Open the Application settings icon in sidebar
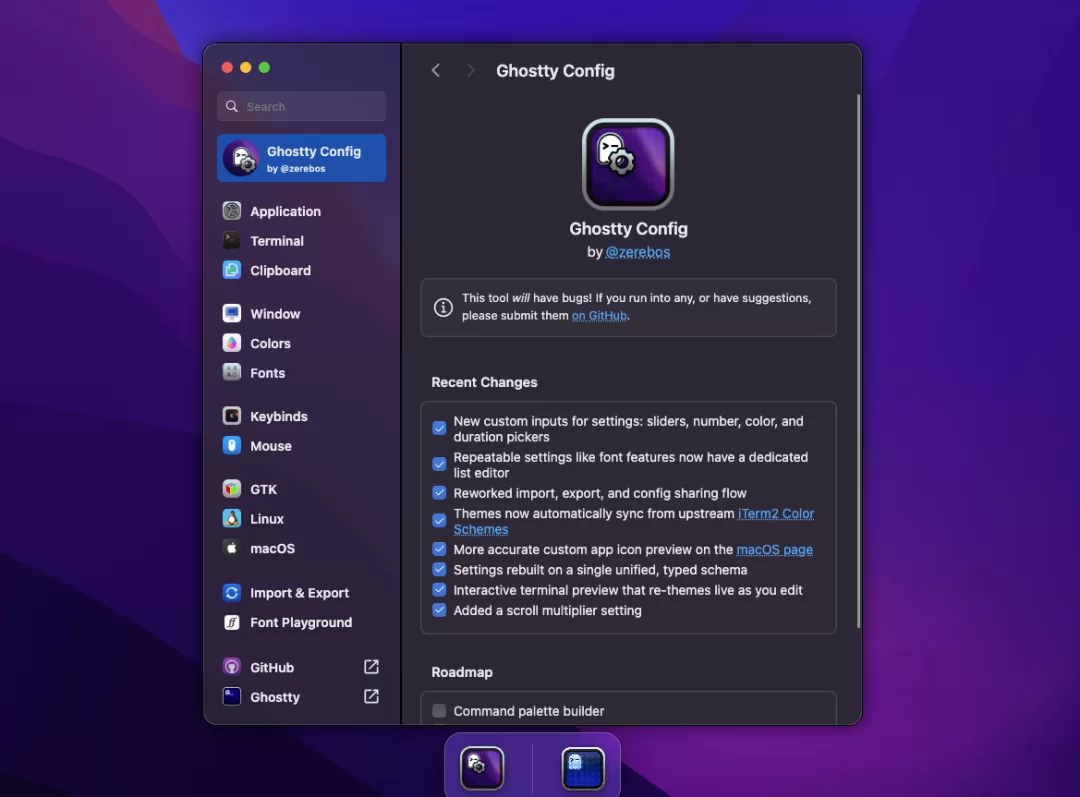The image size is (1080, 797). 232,211
